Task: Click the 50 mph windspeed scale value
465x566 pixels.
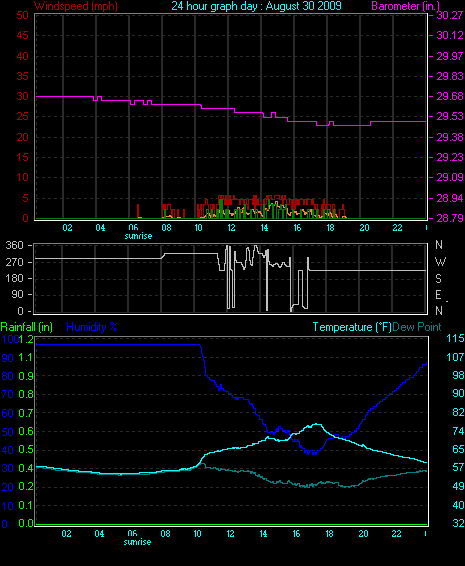Action: point(22,15)
